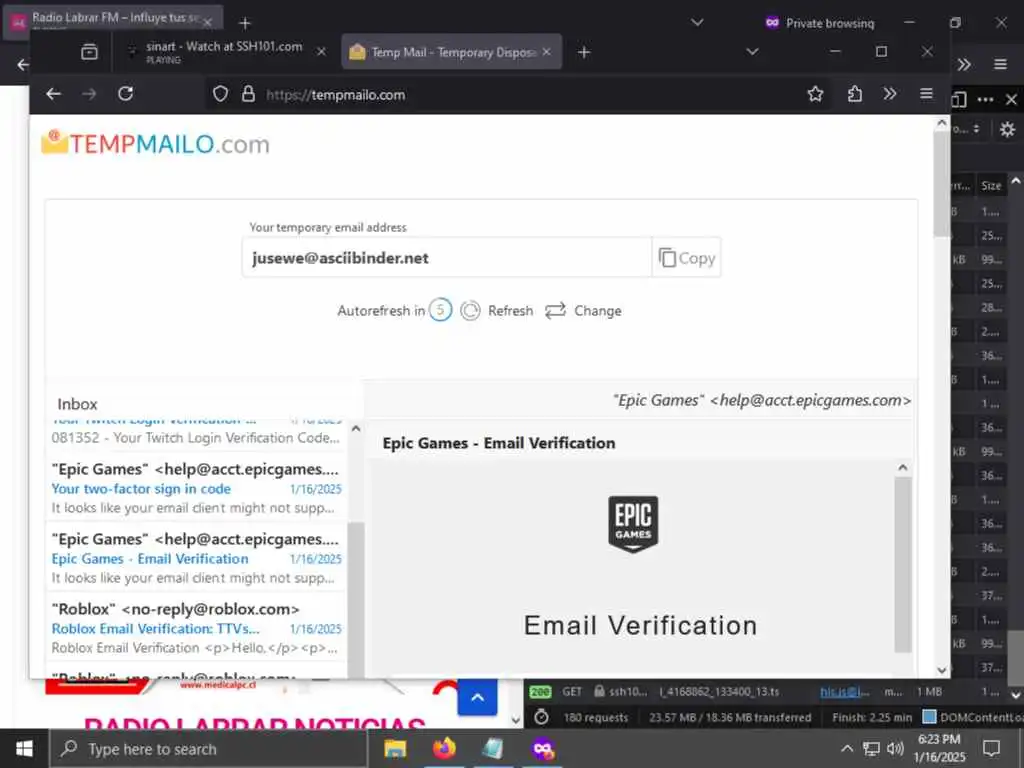
Task: List all tabs in background private window
Action: tap(697, 23)
